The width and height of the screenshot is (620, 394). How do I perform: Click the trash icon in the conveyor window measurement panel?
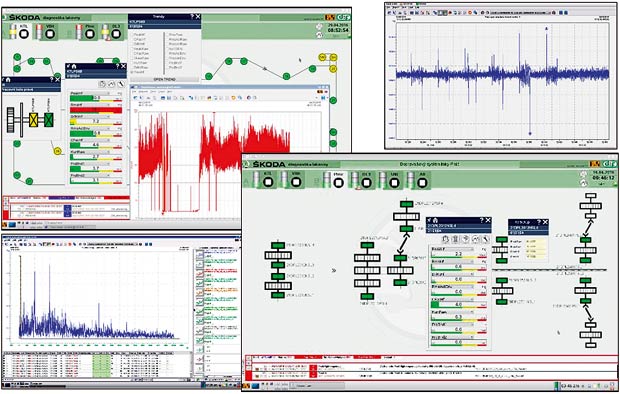point(455,239)
